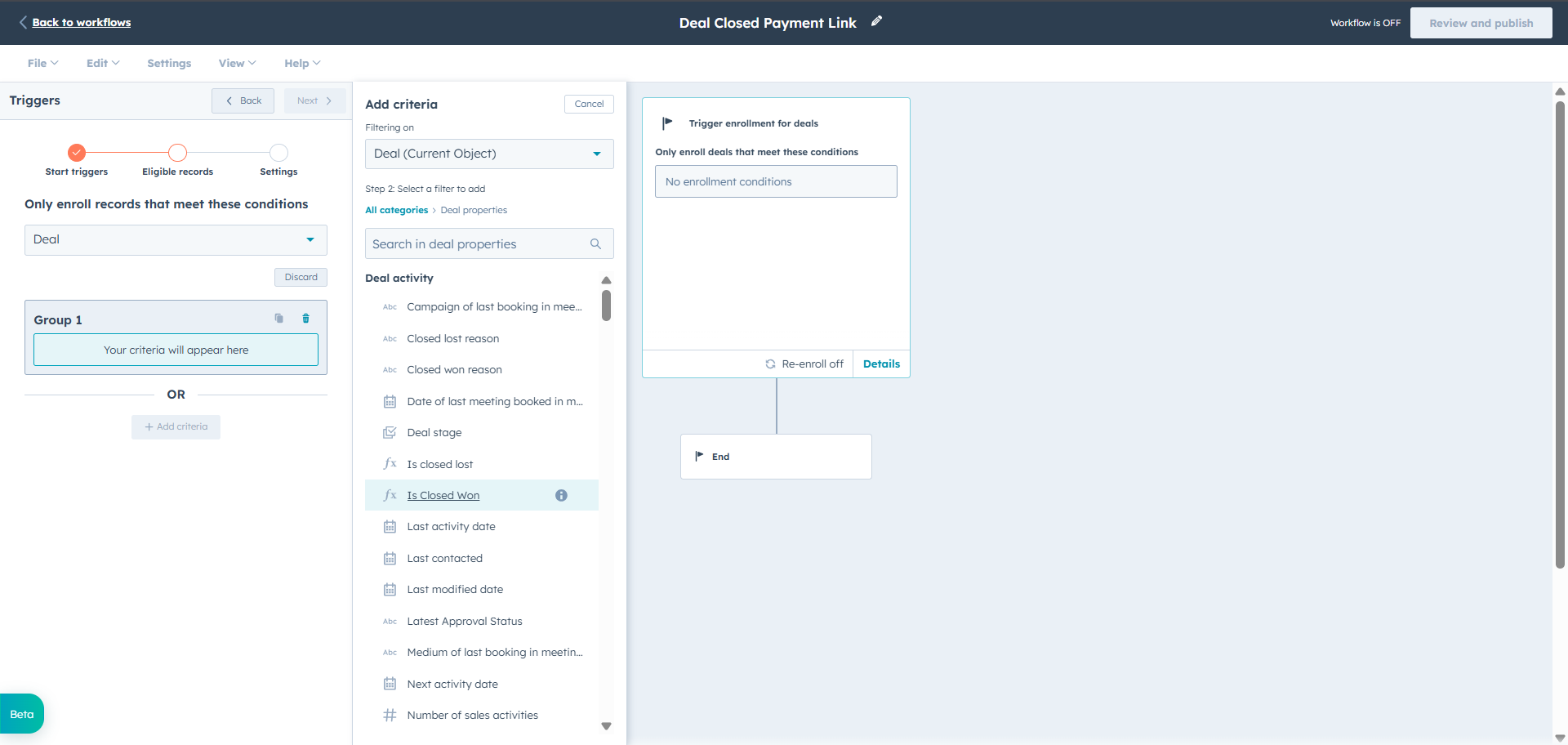Click the Beta badge button

pos(22,714)
